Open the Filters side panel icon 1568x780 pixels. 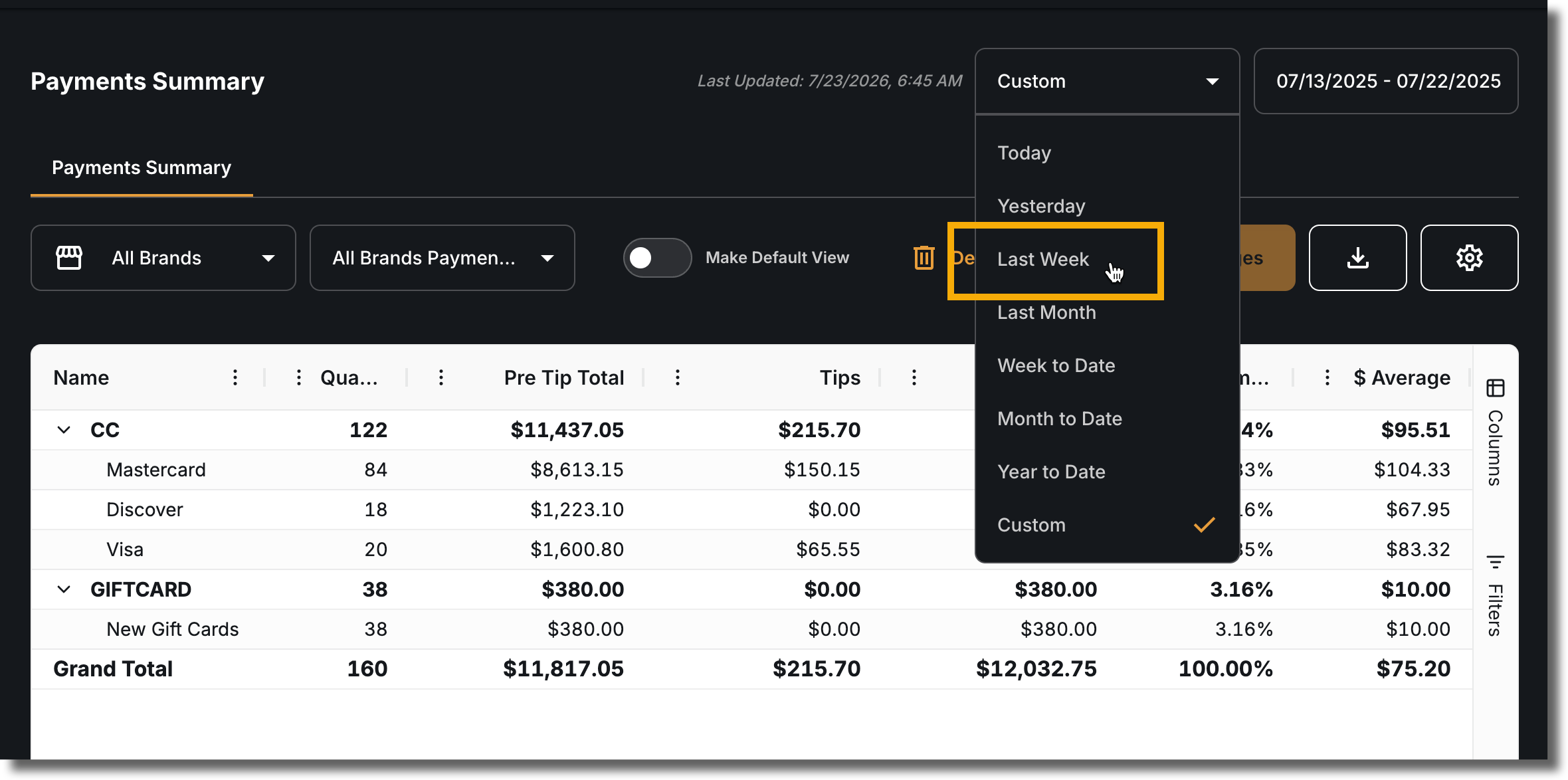click(1496, 562)
